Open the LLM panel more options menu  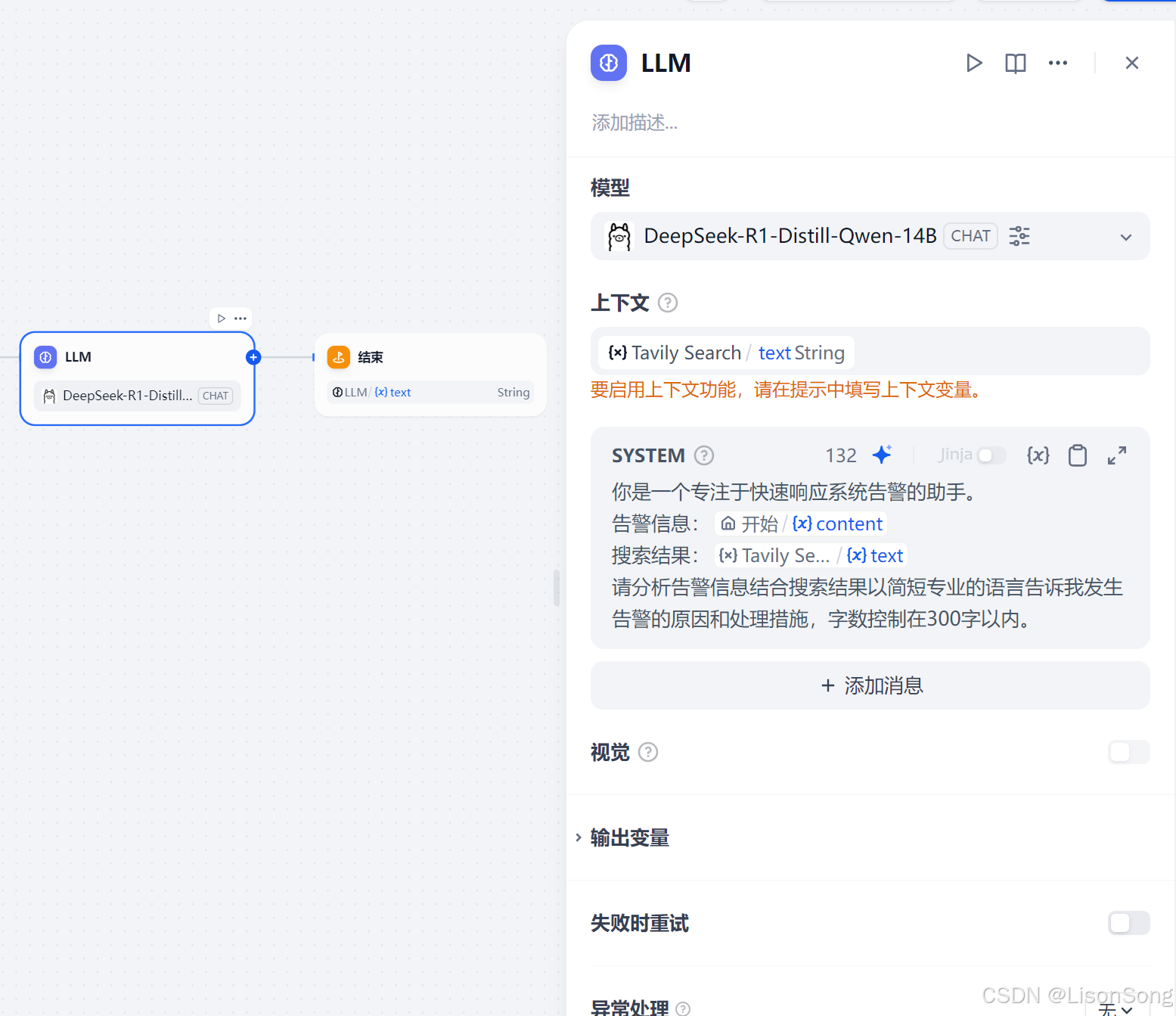coord(1057,63)
